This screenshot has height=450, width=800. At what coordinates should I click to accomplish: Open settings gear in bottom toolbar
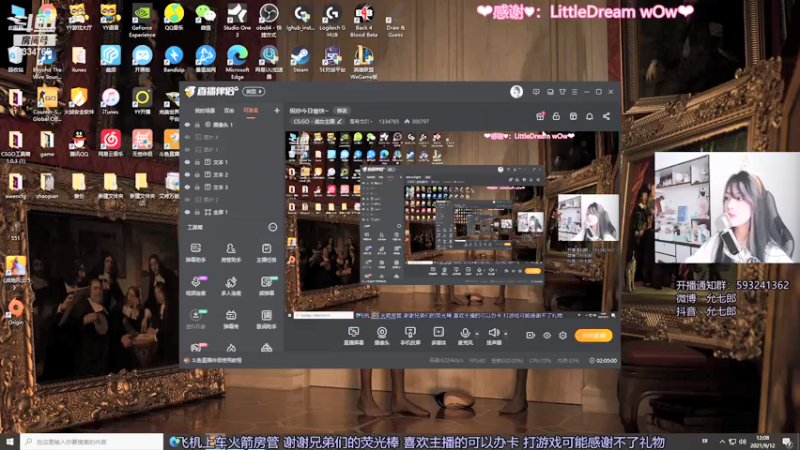[x=563, y=335]
